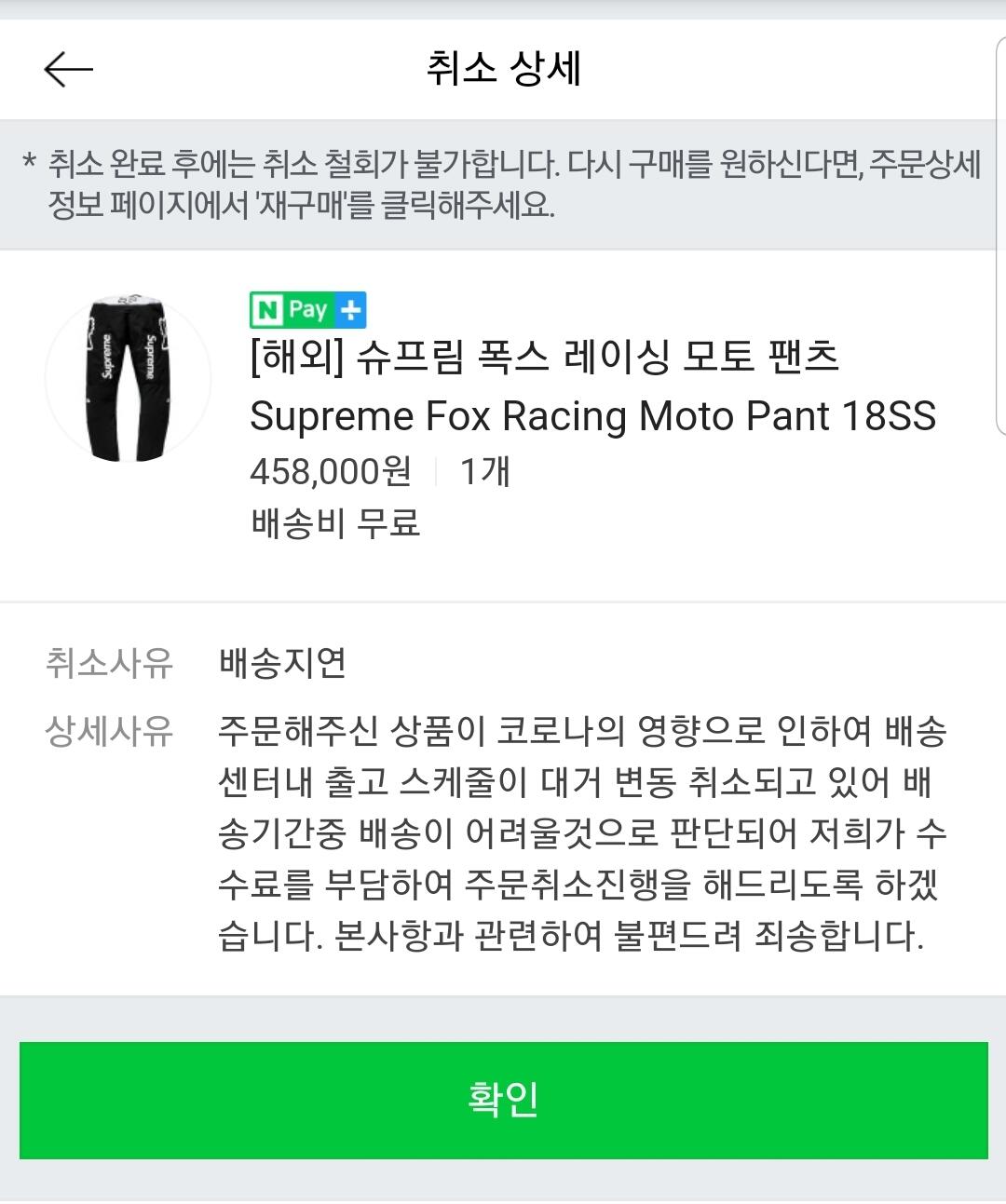Open the Supreme moto pants thumbnail
The image size is (1006, 1204).
click(x=129, y=379)
